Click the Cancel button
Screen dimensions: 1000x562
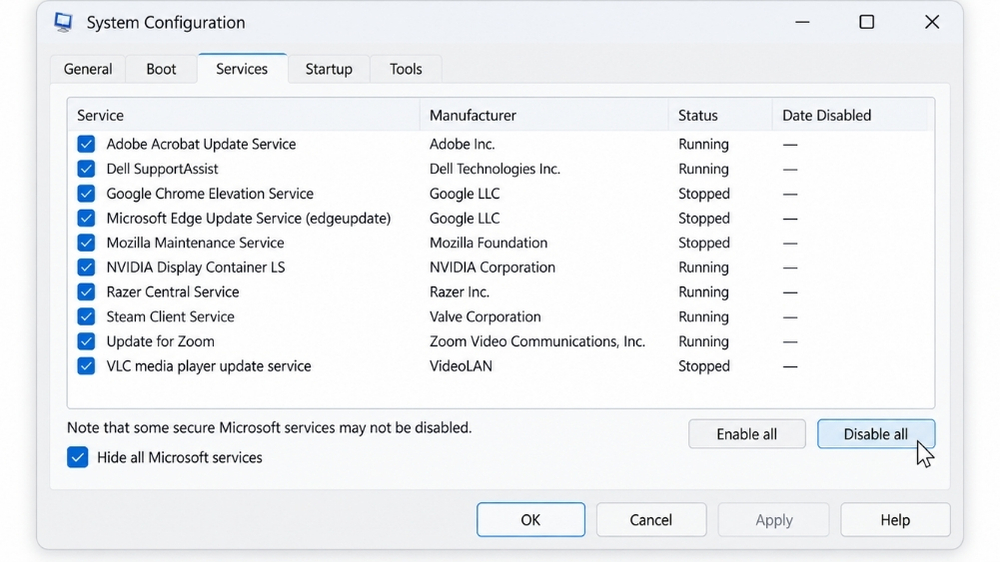click(651, 520)
